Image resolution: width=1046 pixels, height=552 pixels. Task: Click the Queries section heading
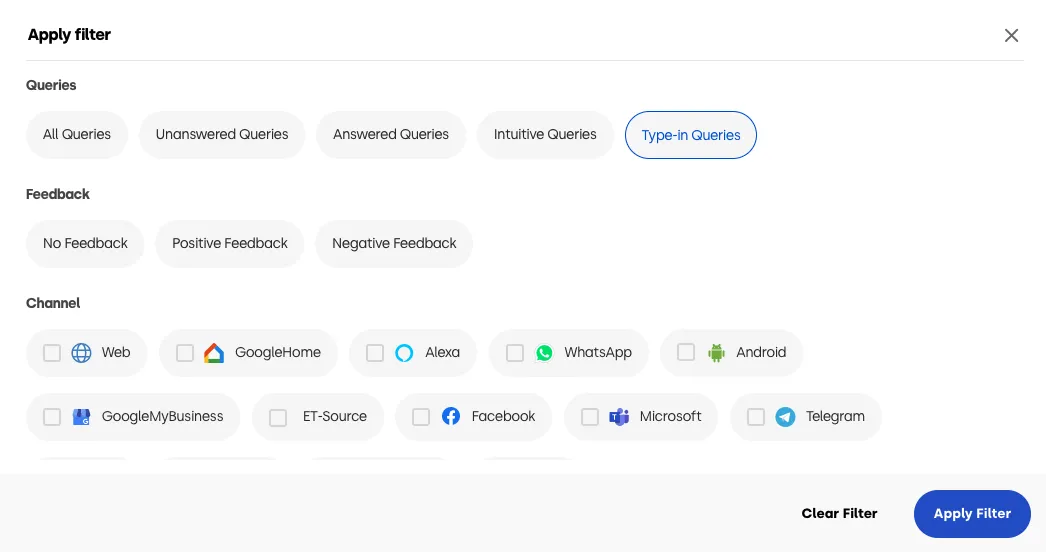pyautogui.click(x=51, y=85)
